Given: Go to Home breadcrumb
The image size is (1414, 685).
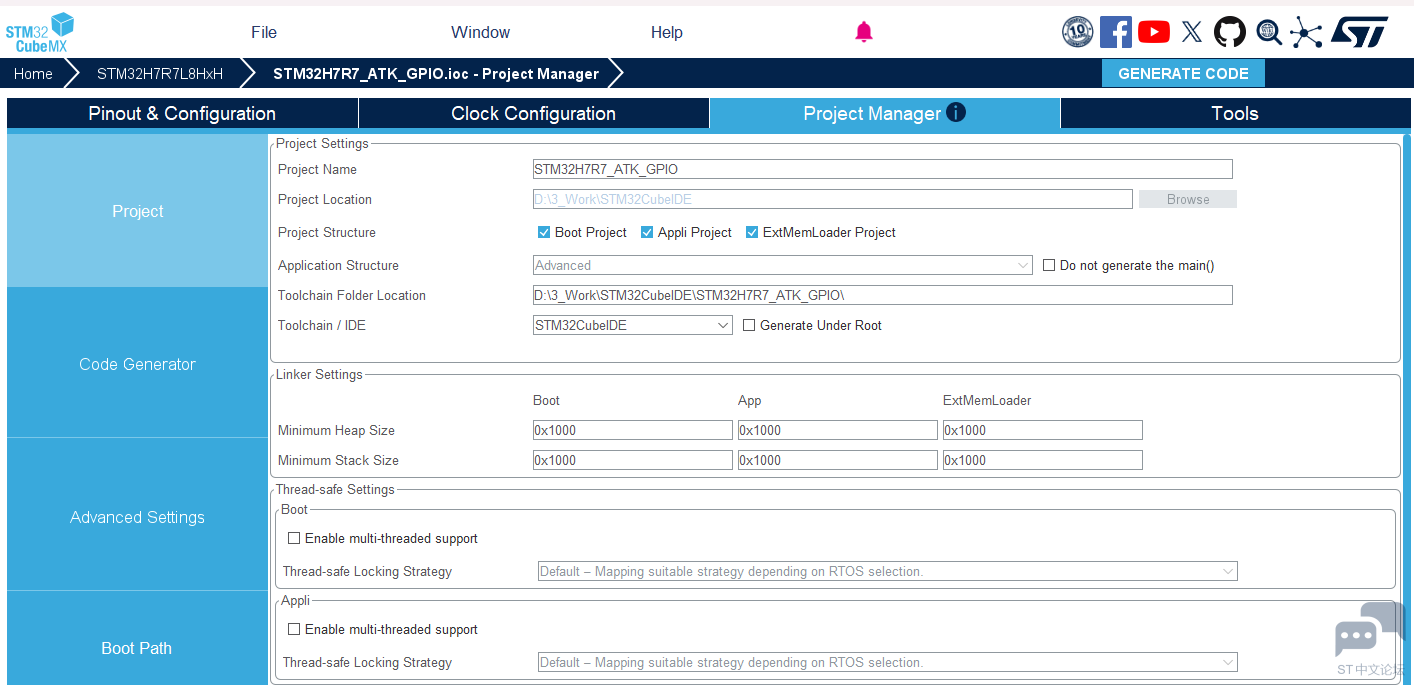Looking at the screenshot, I should tap(33, 73).
